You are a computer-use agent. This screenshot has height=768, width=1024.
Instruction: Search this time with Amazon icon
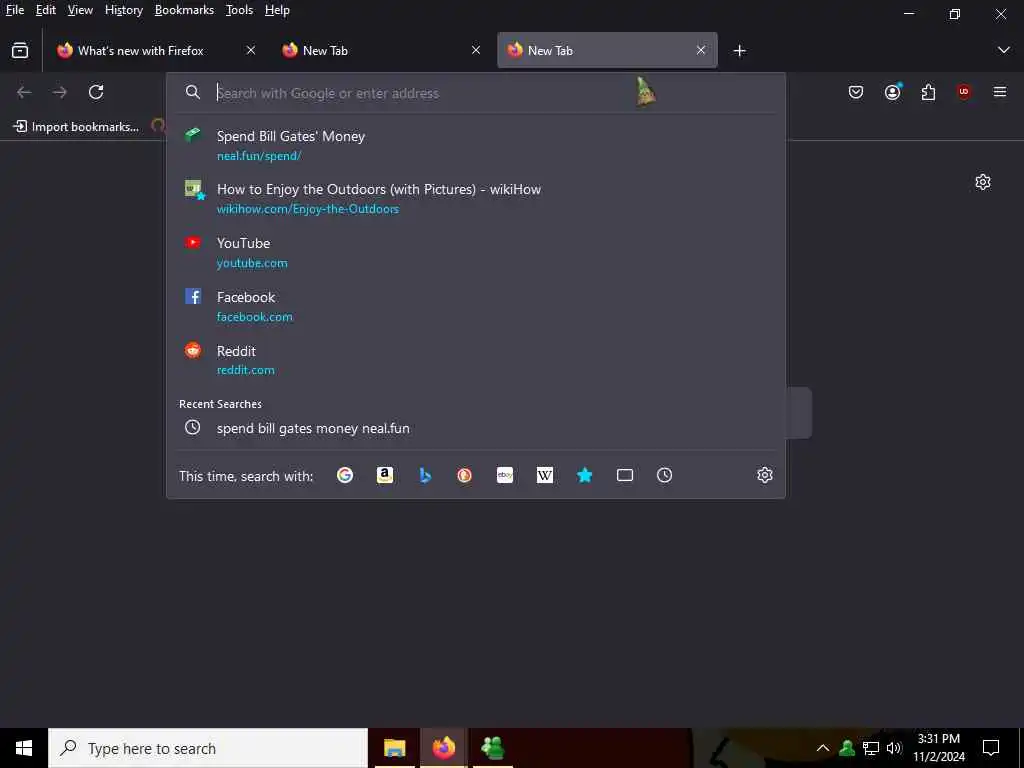(385, 475)
